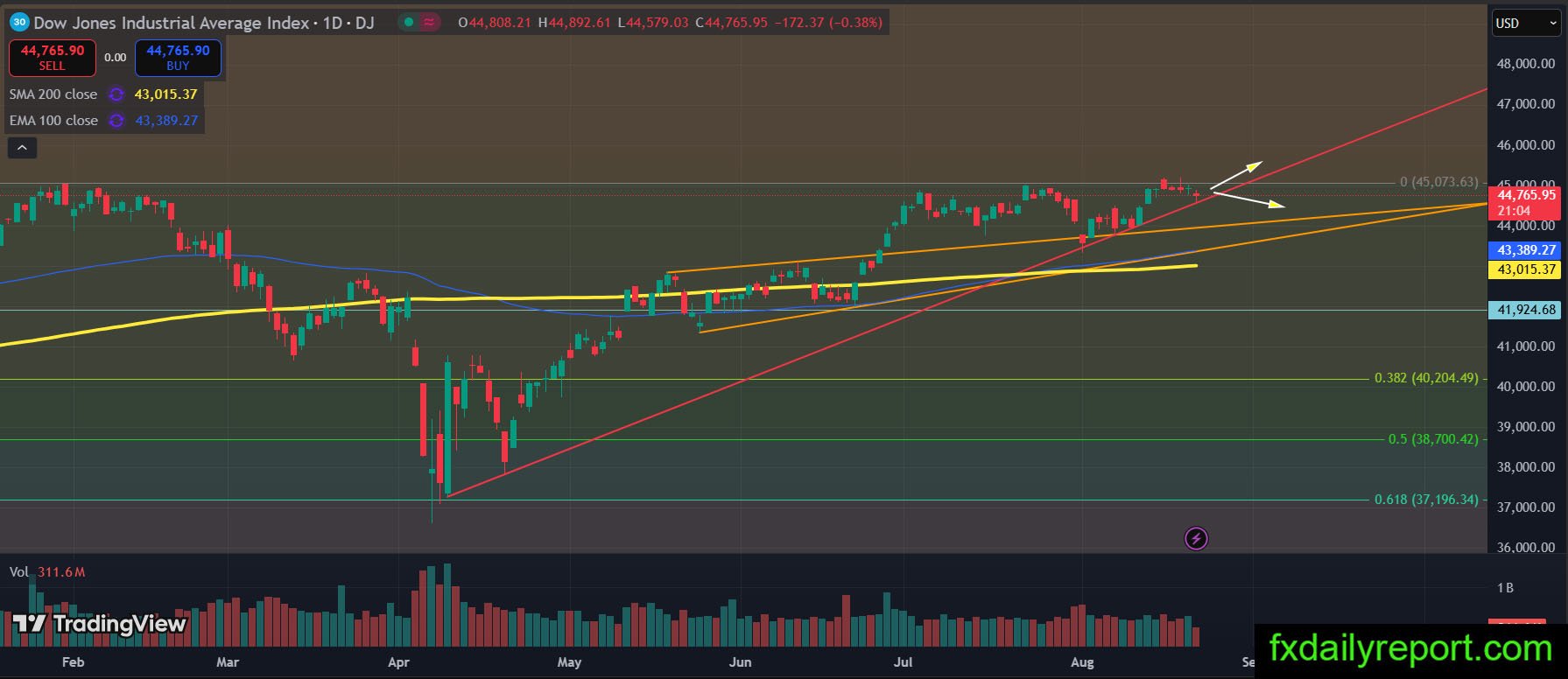Viewport: 1568px width, 679px height.
Task: Click the Aug label on the time axis
Action: pos(1082,662)
